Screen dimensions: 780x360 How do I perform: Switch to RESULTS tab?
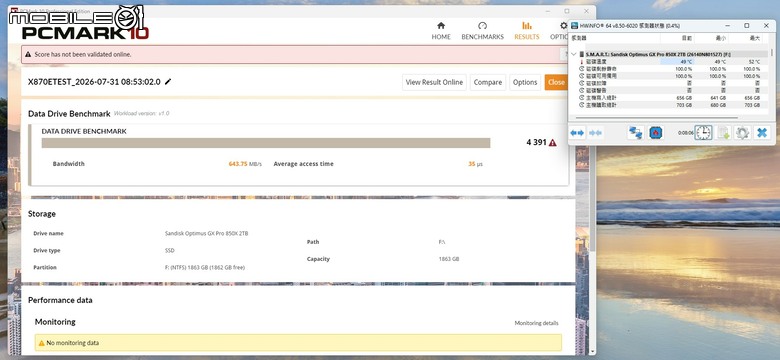pyautogui.click(x=526, y=31)
